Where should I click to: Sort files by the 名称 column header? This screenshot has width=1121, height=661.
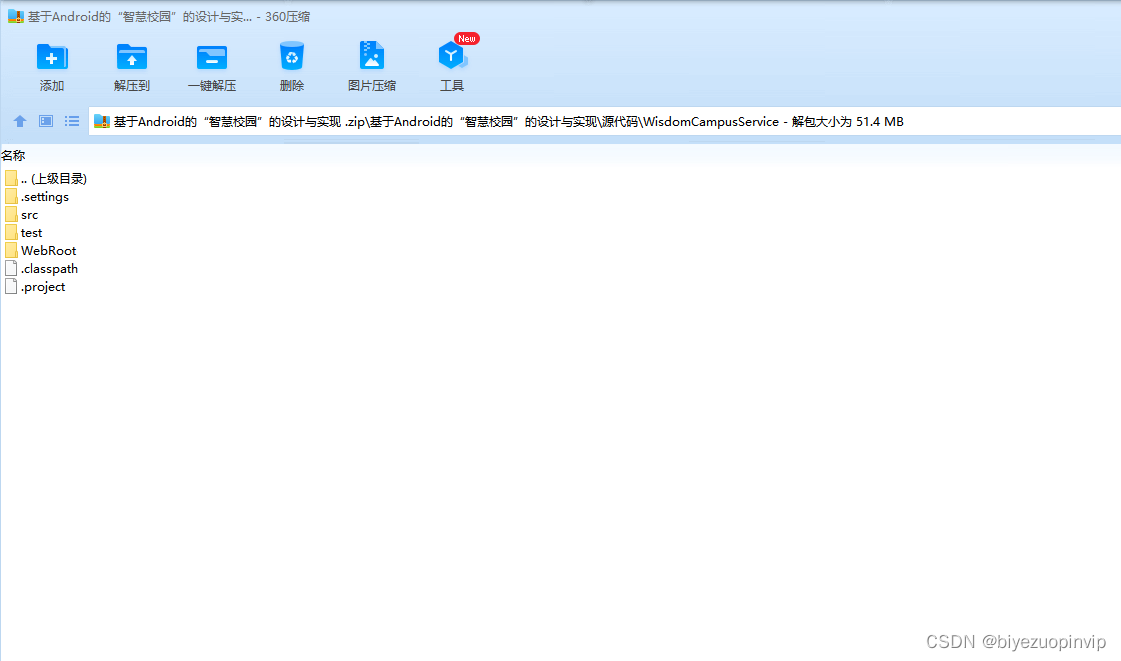point(14,155)
